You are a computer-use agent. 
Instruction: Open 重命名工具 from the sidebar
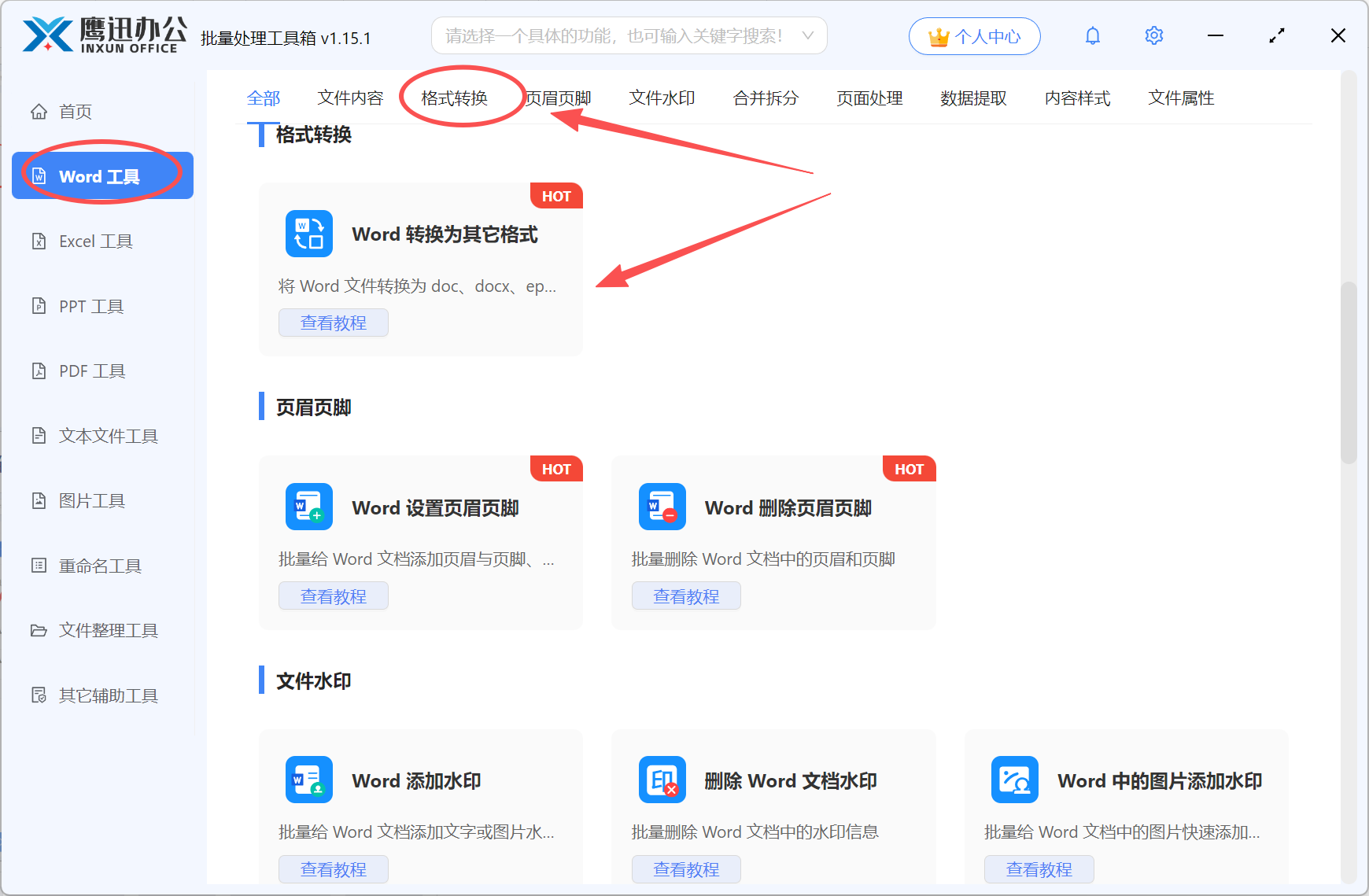[x=100, y=565]
